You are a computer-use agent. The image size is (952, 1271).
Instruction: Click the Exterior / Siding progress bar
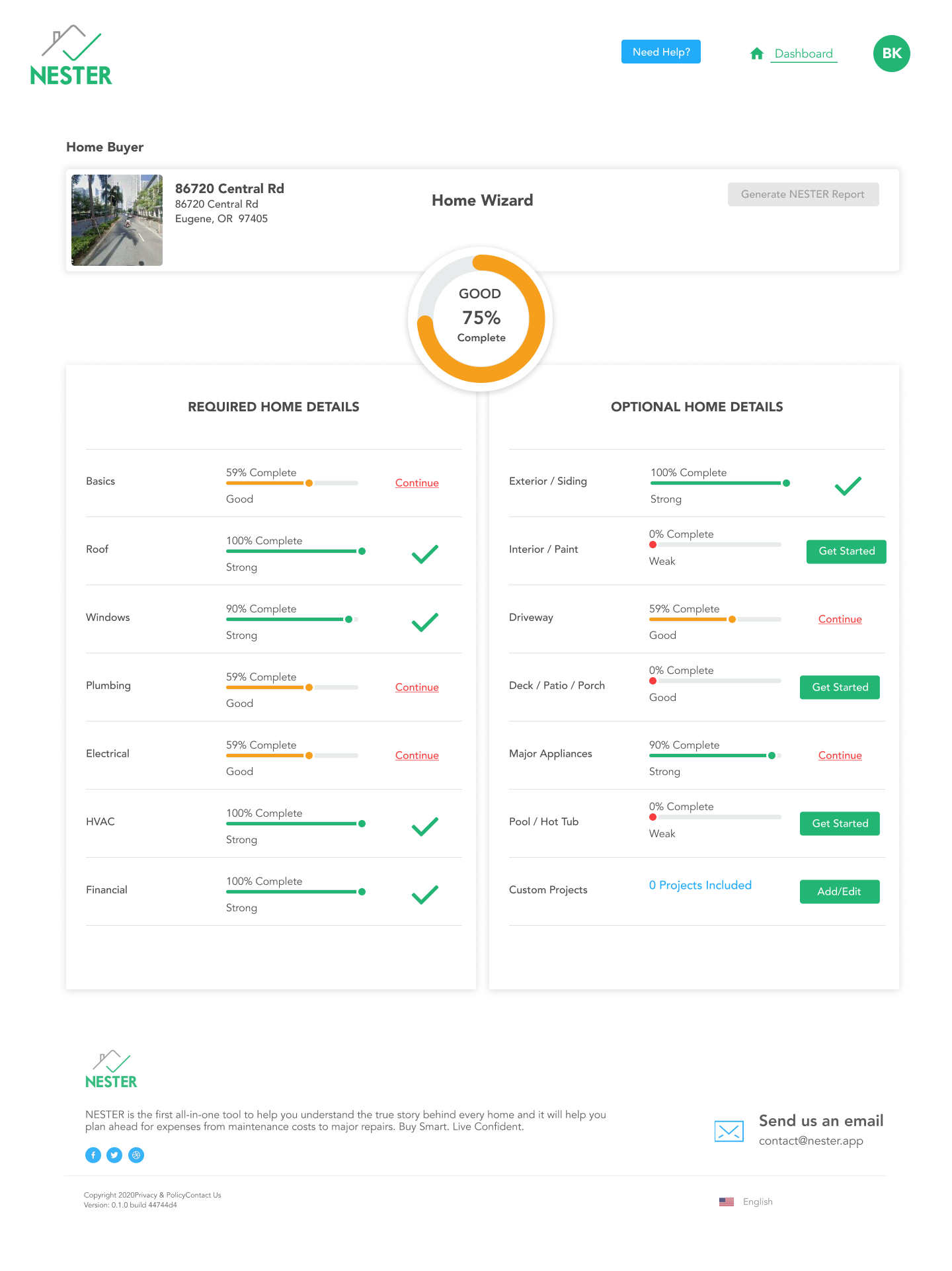721,483
